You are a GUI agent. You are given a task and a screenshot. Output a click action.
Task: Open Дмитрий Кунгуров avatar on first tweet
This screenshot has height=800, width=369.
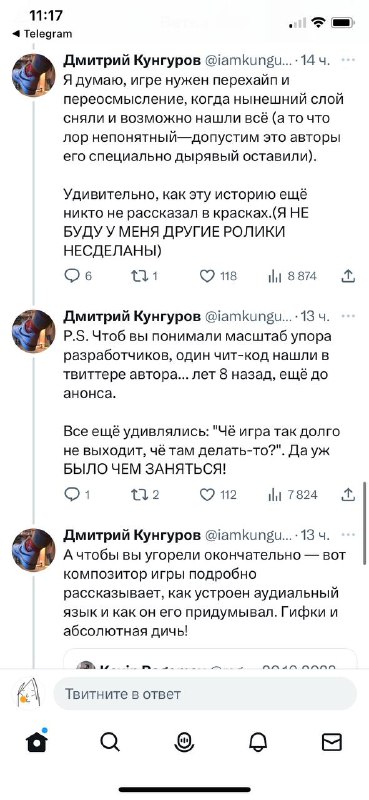coord(34,74)
